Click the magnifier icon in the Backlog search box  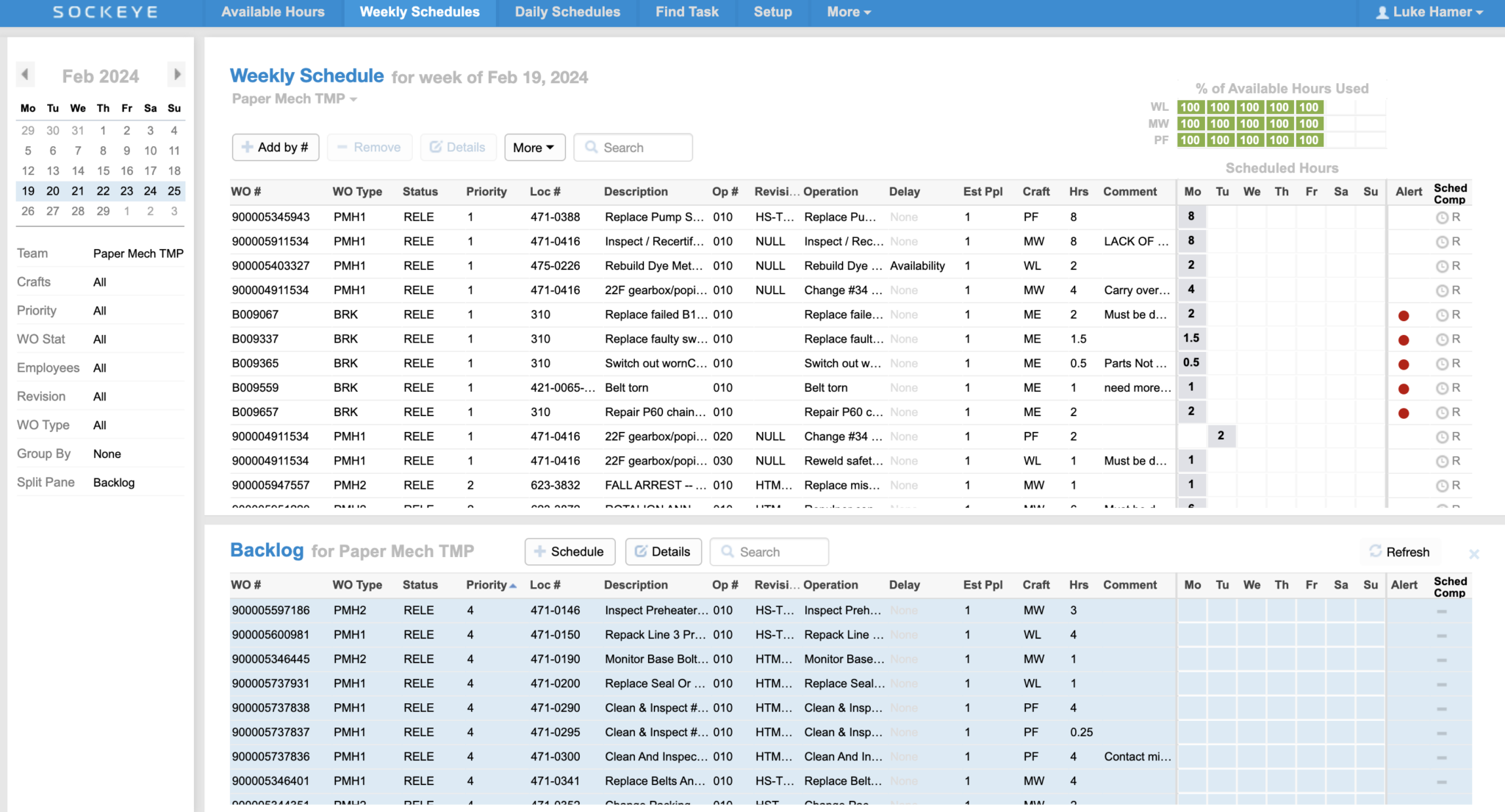tap(728, 552)
